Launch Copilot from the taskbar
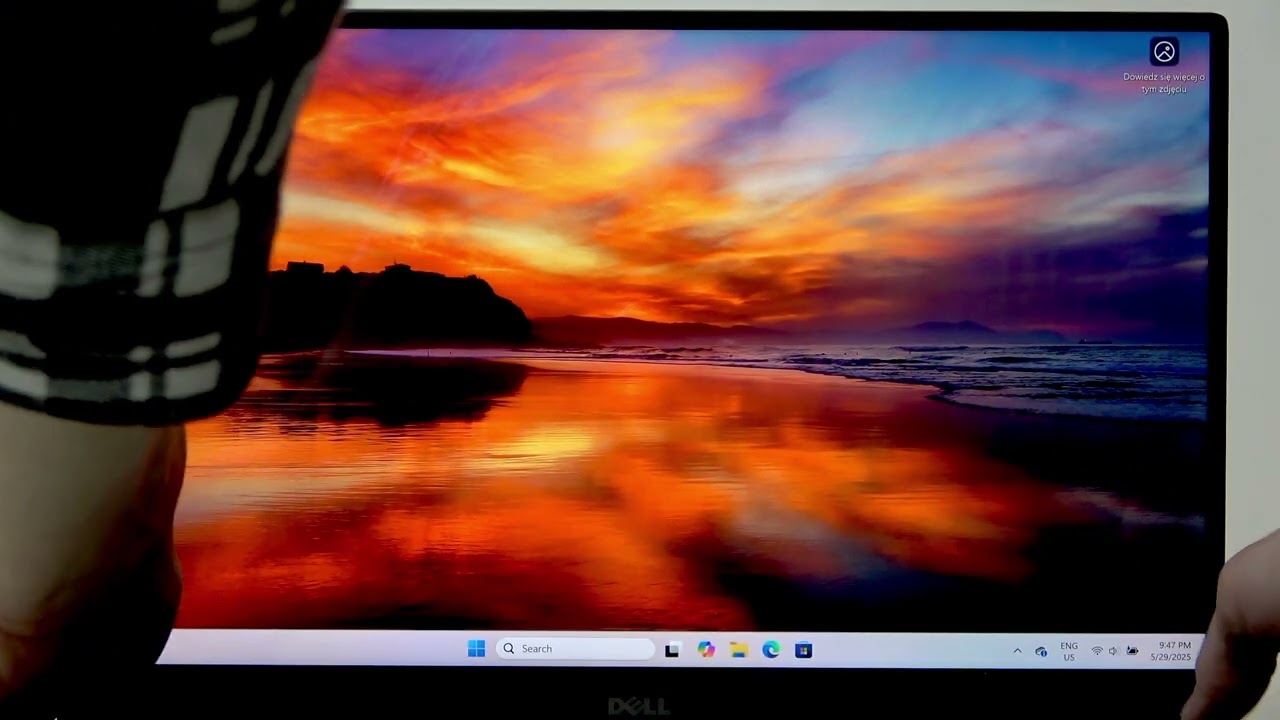Image resolution: width=1280 pixels, height=720 pixels. [706, 650]
